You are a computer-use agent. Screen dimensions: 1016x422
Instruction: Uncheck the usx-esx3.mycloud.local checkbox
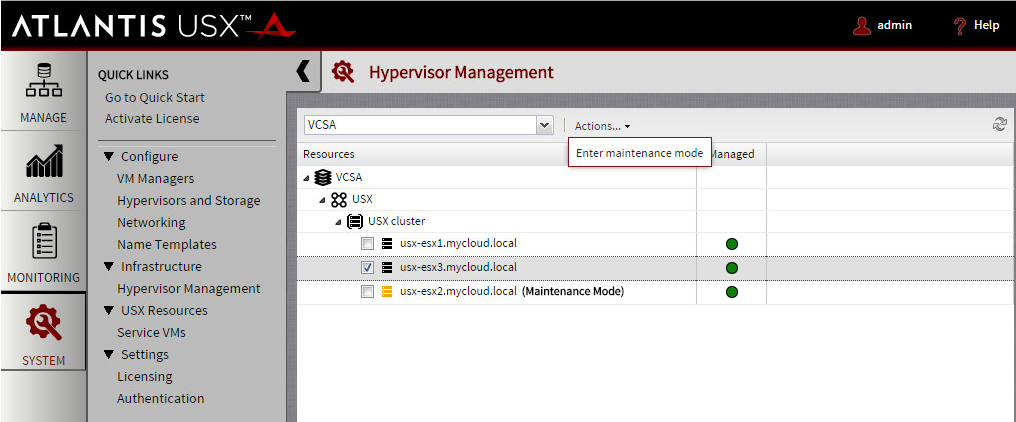367,267
